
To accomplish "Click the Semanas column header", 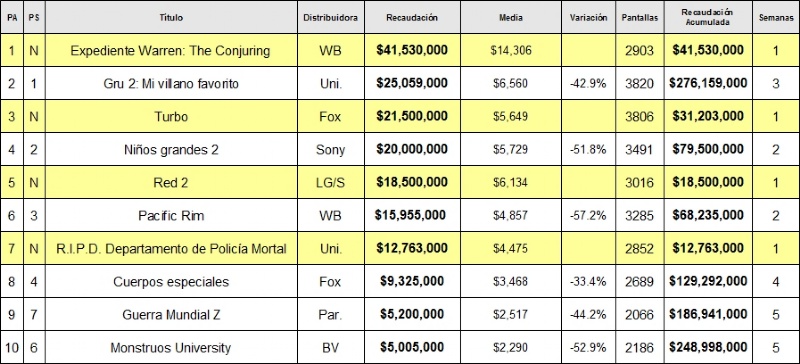I will coord(776,17).
